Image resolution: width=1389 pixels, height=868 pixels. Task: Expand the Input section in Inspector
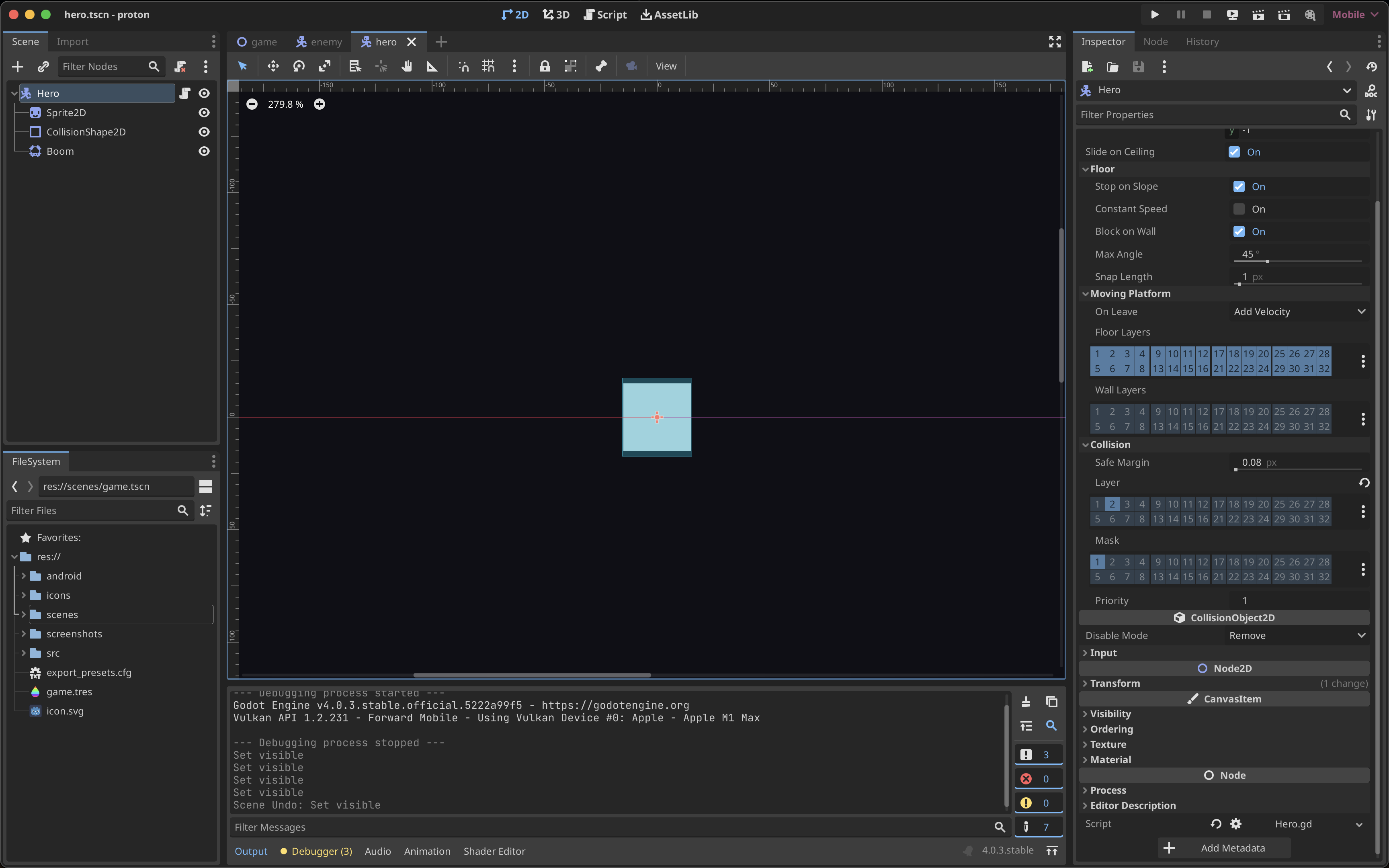click(1225, 653)
